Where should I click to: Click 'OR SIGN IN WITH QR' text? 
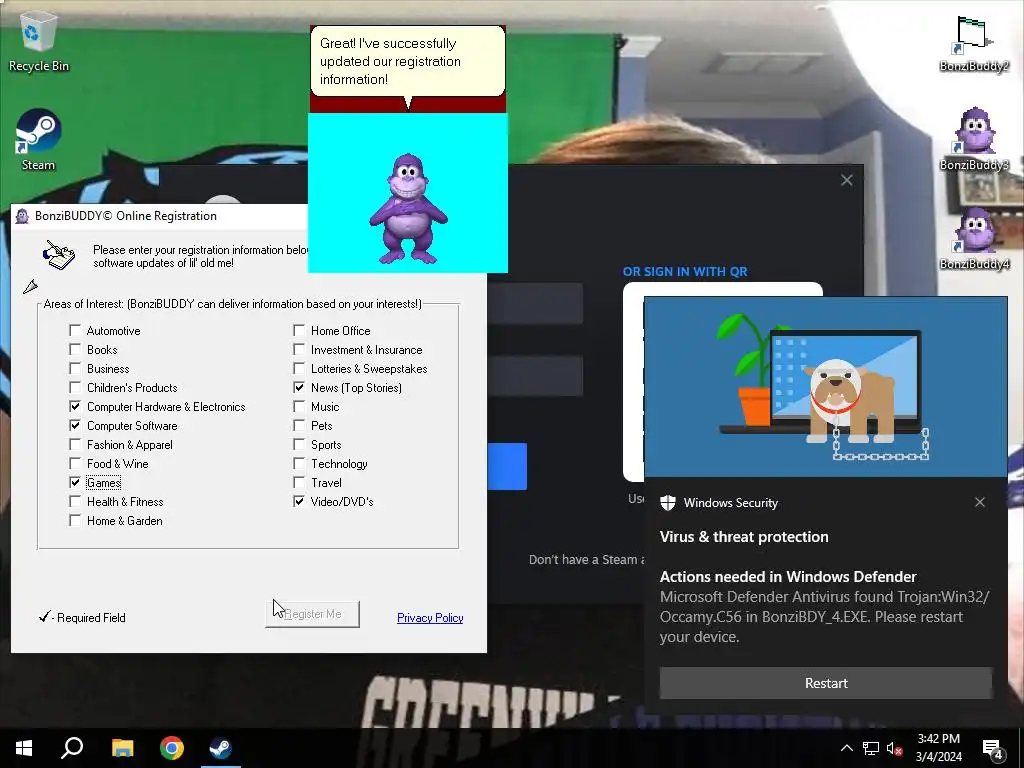[x=684, y=272]
